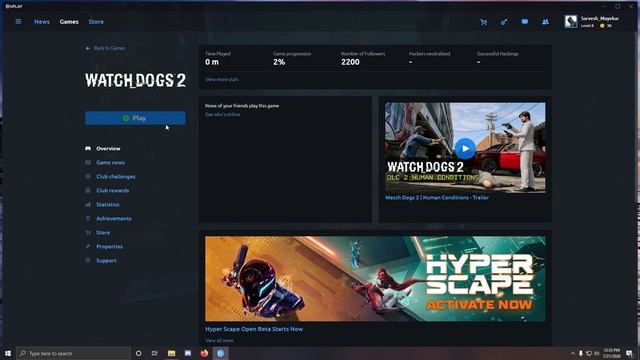
Task: Select Game news in the sidebar
Action: pyautogui.click(x=110, y=162)
